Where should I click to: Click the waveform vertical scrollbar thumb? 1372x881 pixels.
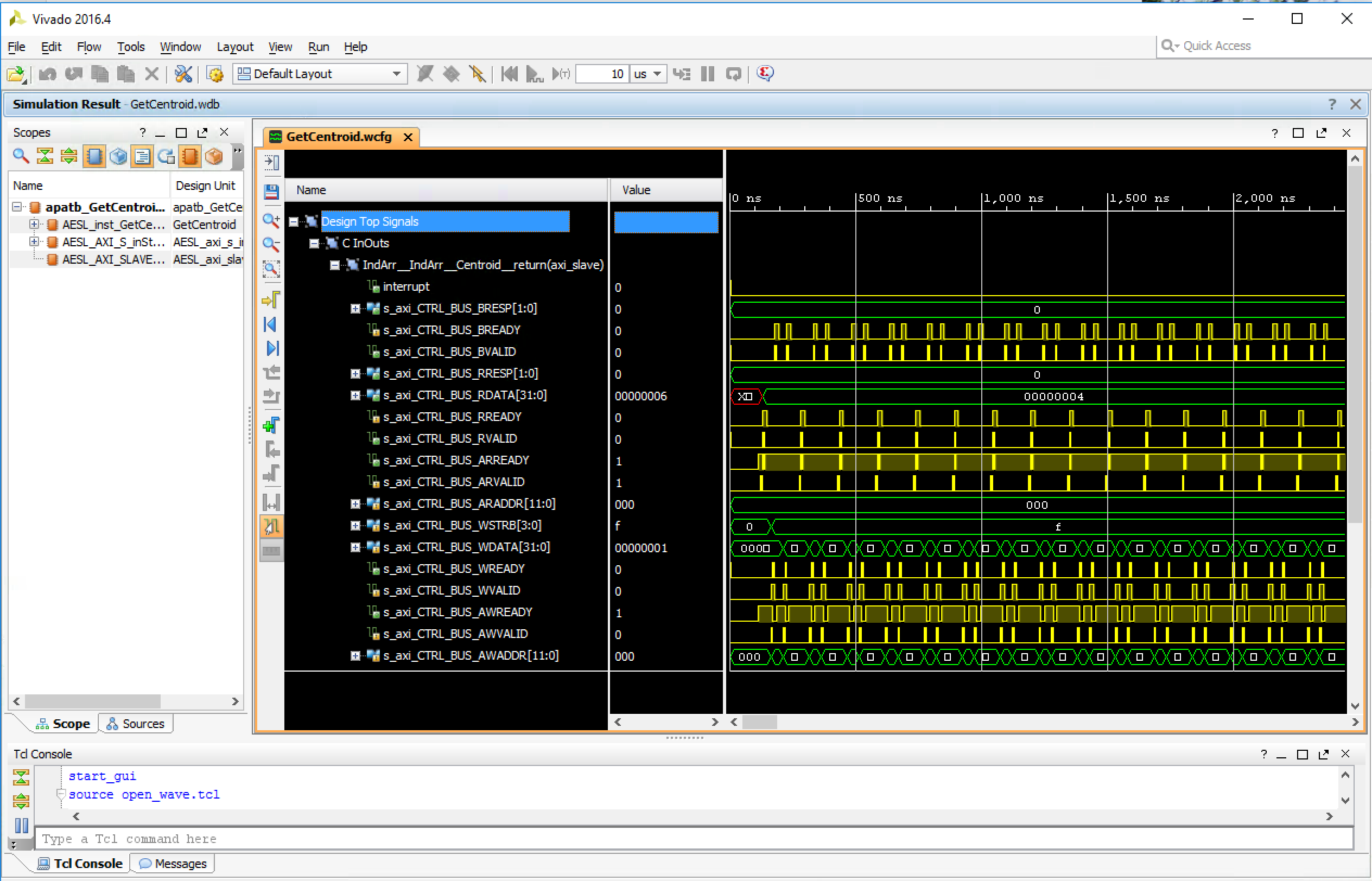(x=1355, y=345)
